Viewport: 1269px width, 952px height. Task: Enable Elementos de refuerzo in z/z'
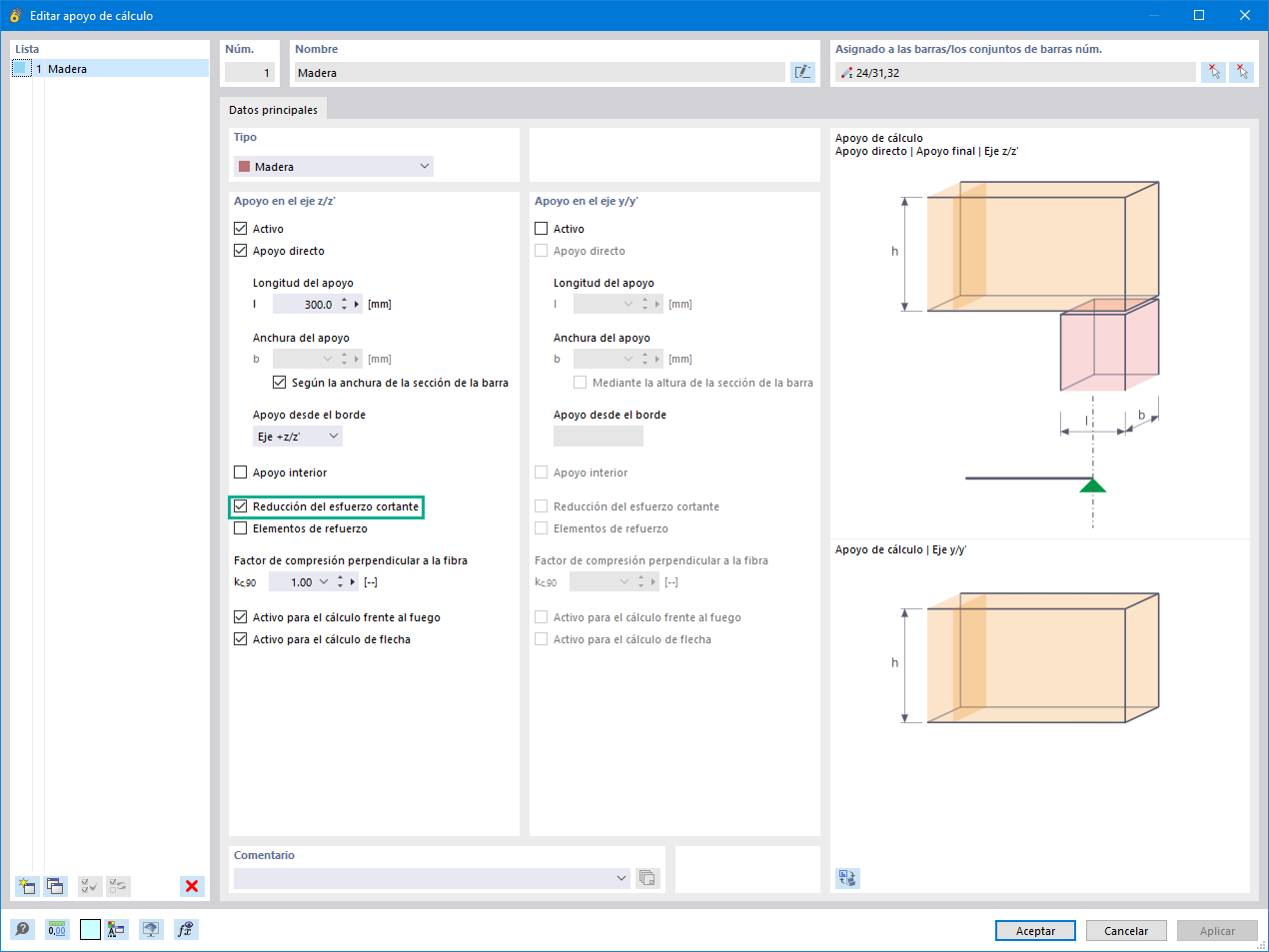(241, 528)
